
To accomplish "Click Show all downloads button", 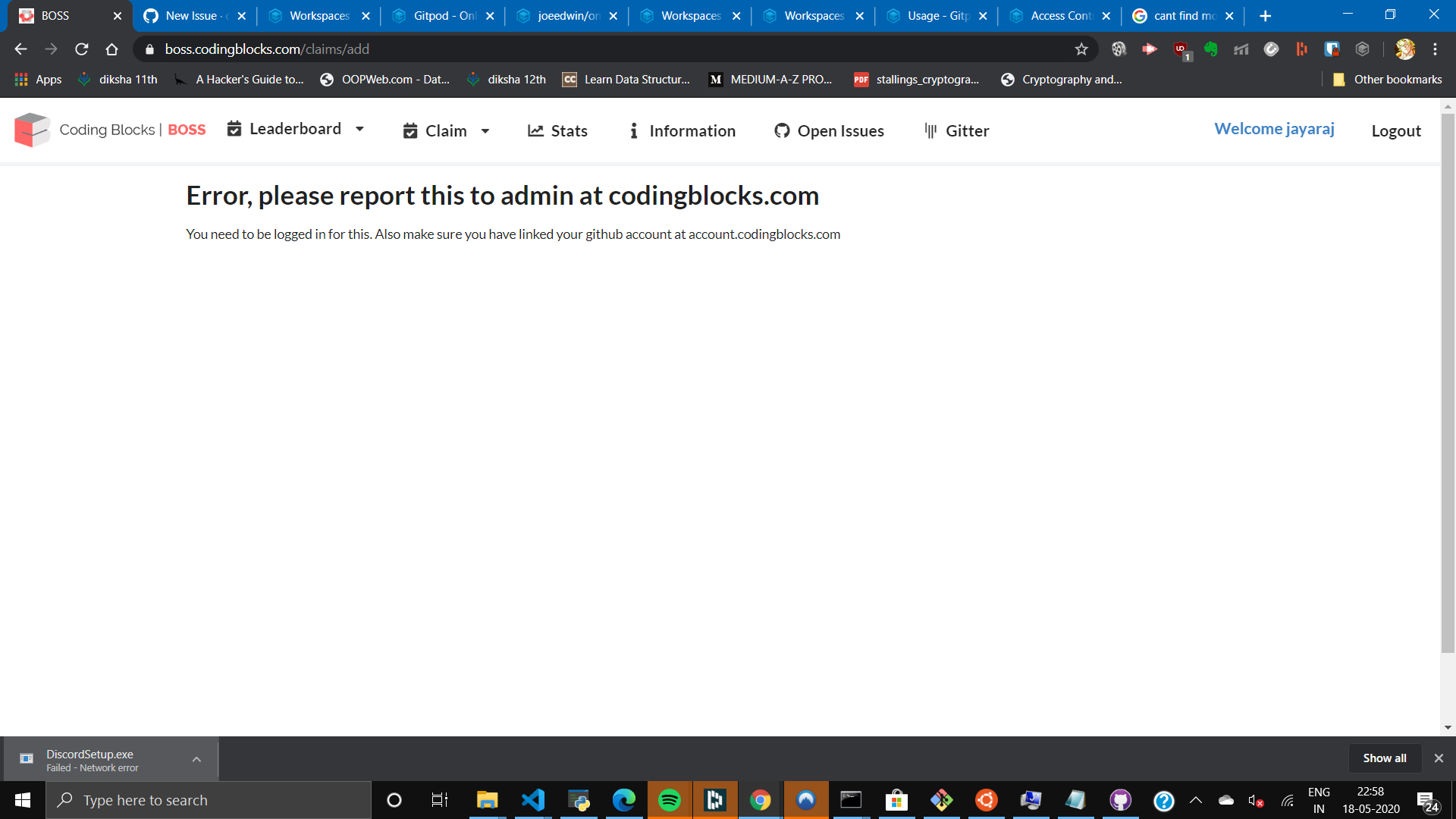I will tap(1384, 758).
